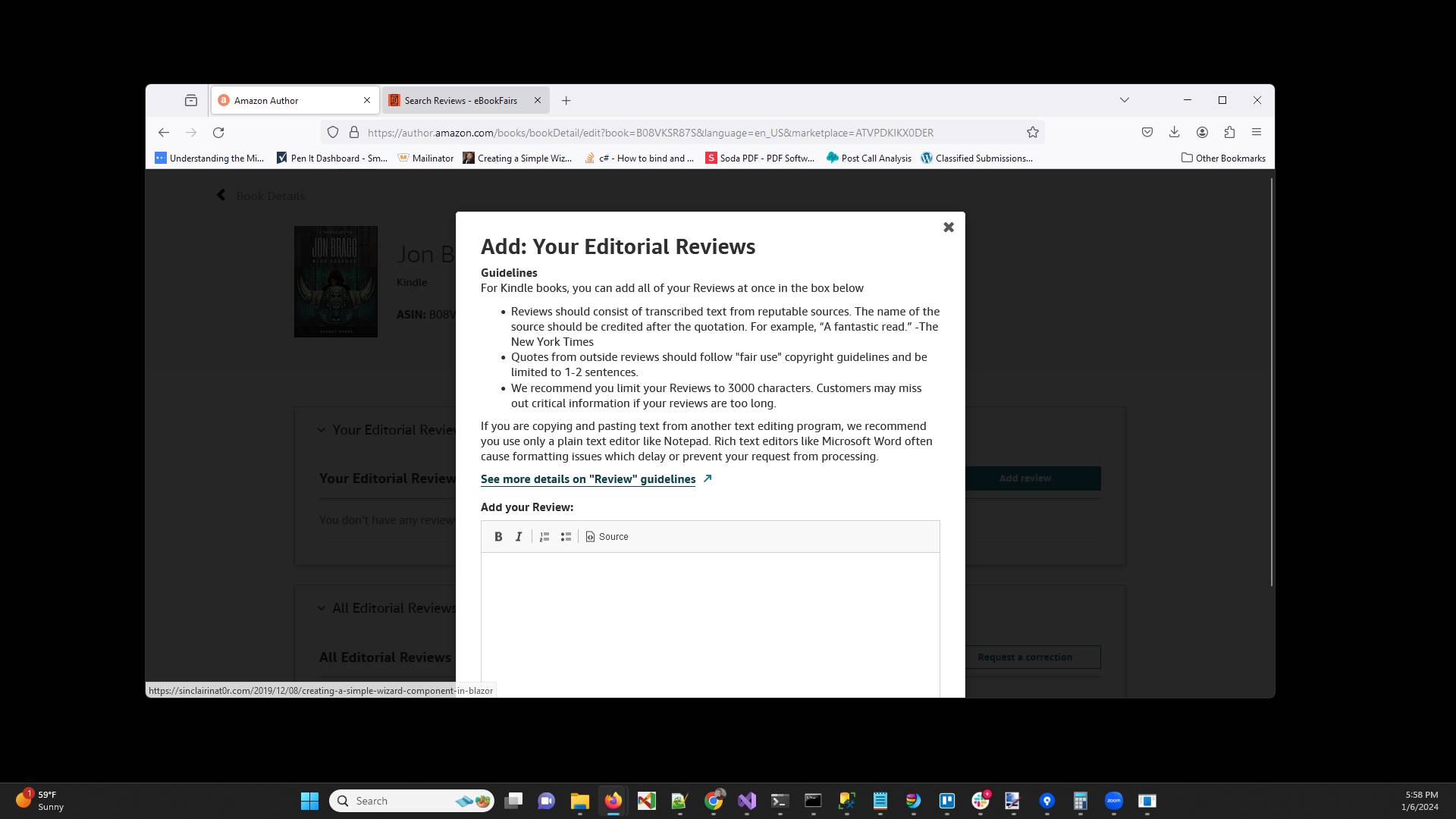The height and width of the screenshot is (819, 1456).
Task: Save the page to Pocket
Action: (x=1147, y=132)
